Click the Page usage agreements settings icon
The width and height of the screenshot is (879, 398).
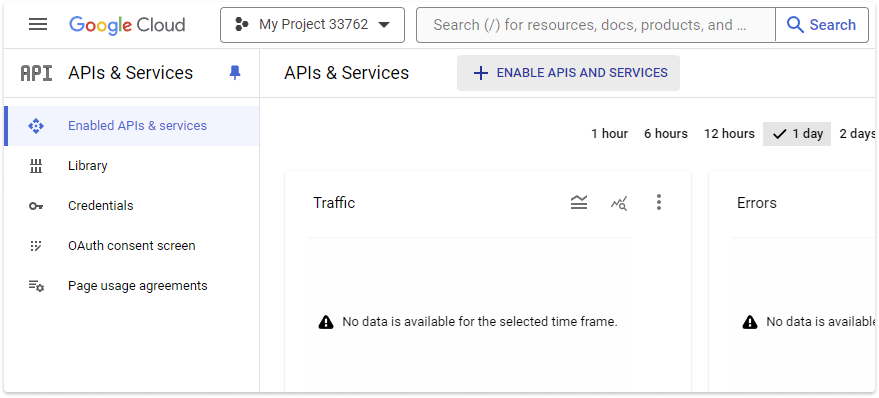pos(36,286)
